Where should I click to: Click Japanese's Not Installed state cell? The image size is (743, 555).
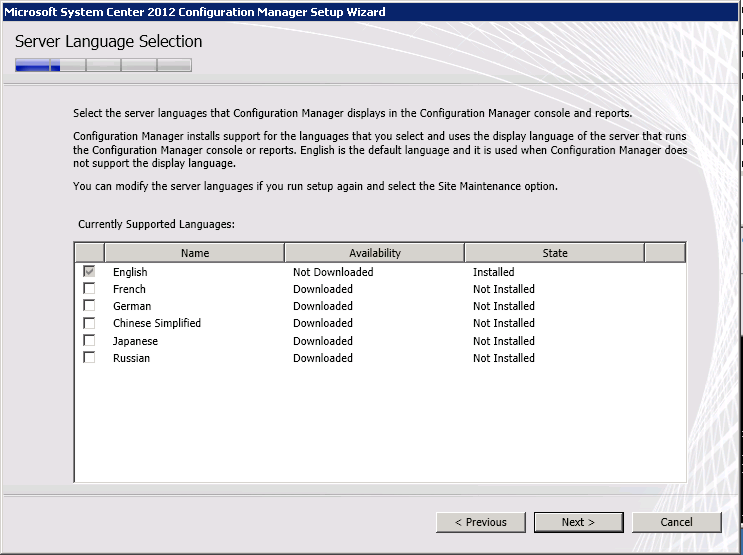504,341
